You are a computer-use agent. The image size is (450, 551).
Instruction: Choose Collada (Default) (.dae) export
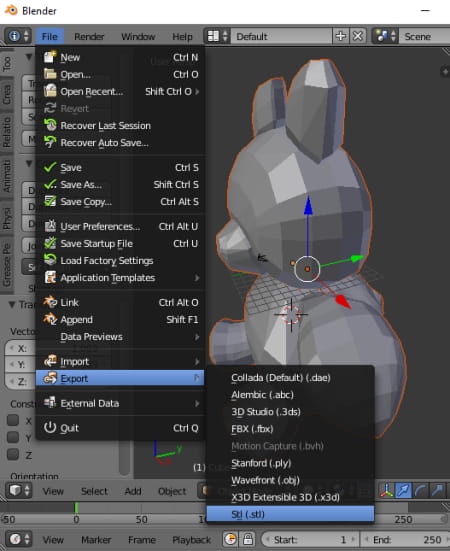(x=290, y=377)
